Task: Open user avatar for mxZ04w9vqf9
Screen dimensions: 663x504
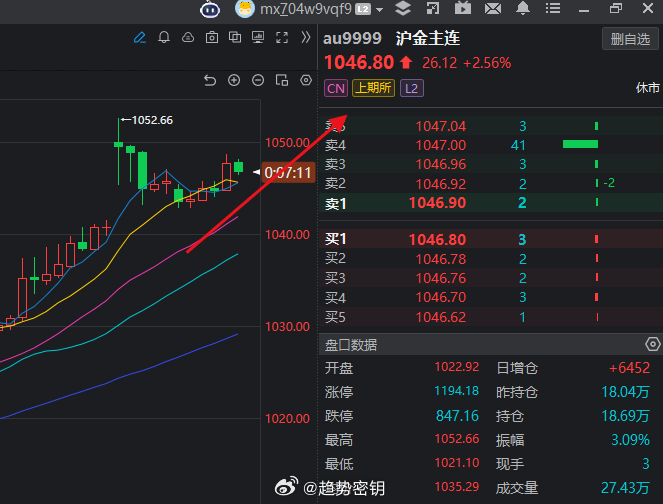Action: click(245, 8)
